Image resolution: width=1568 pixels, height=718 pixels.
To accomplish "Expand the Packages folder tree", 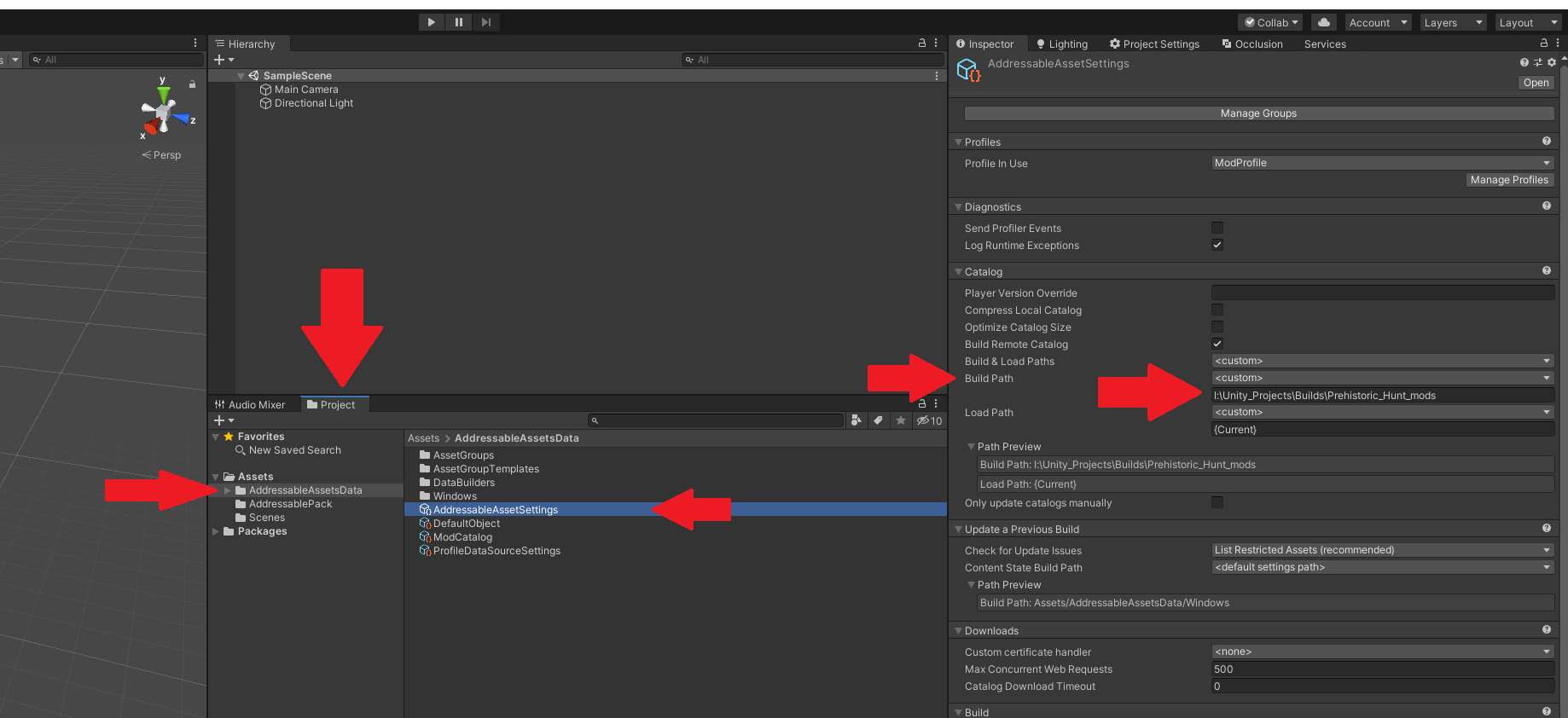I will point(216,531).
